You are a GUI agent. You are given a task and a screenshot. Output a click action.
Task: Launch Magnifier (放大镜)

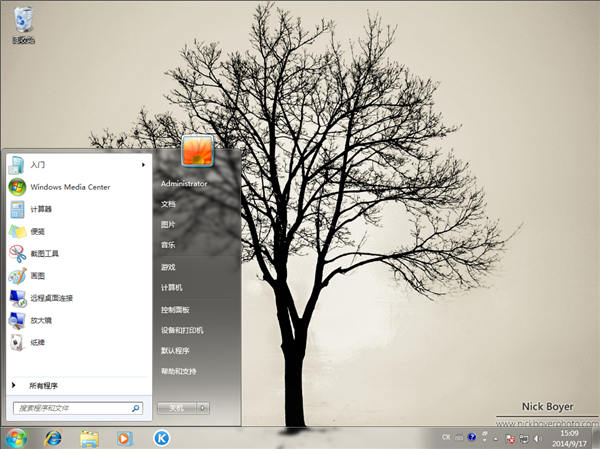point(40,320)
